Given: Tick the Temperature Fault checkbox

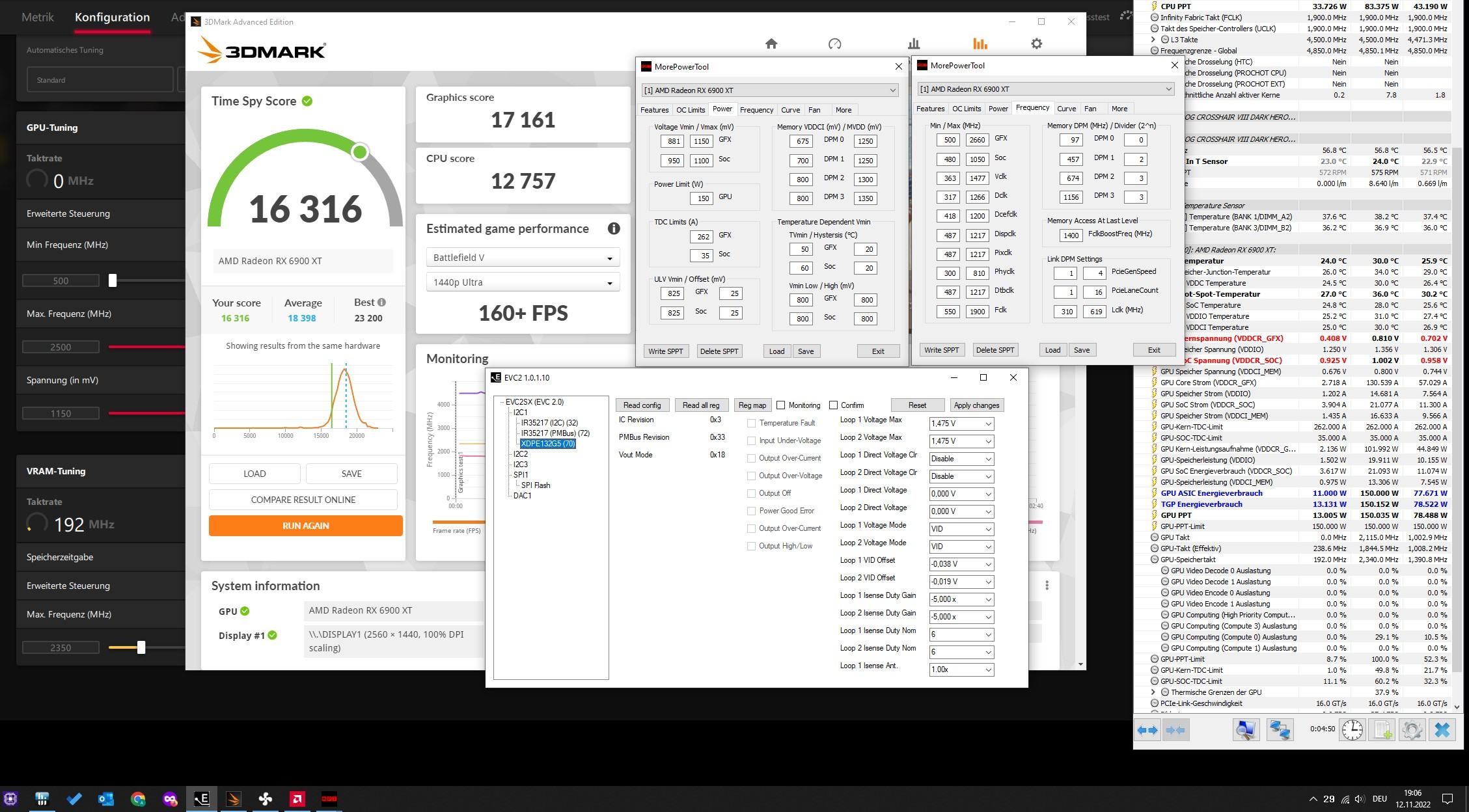Looking at the screenshot, I should click(751, 423).
